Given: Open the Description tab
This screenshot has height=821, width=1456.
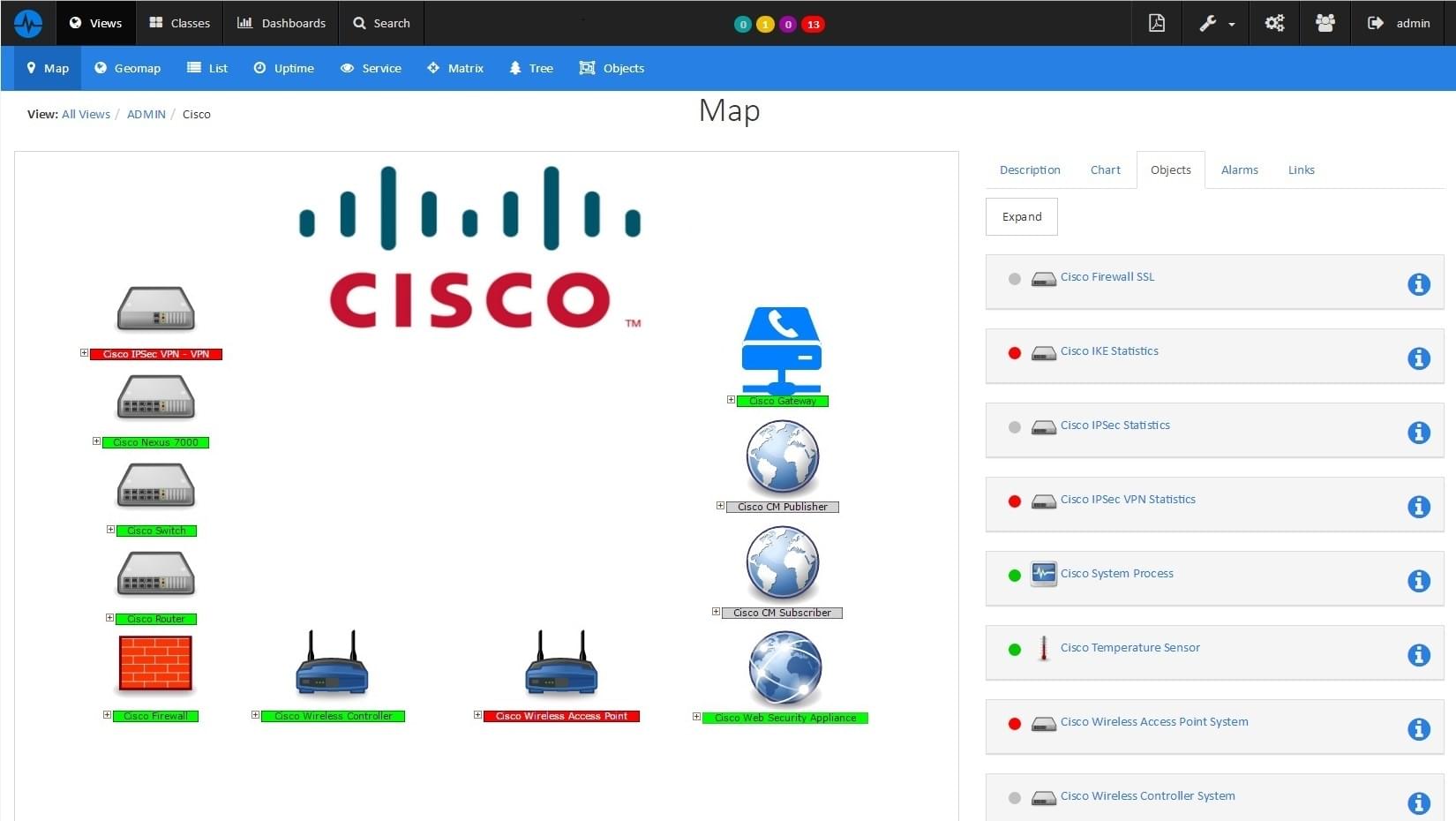Looking at the screenshot, I should [x=1030, y=169].
